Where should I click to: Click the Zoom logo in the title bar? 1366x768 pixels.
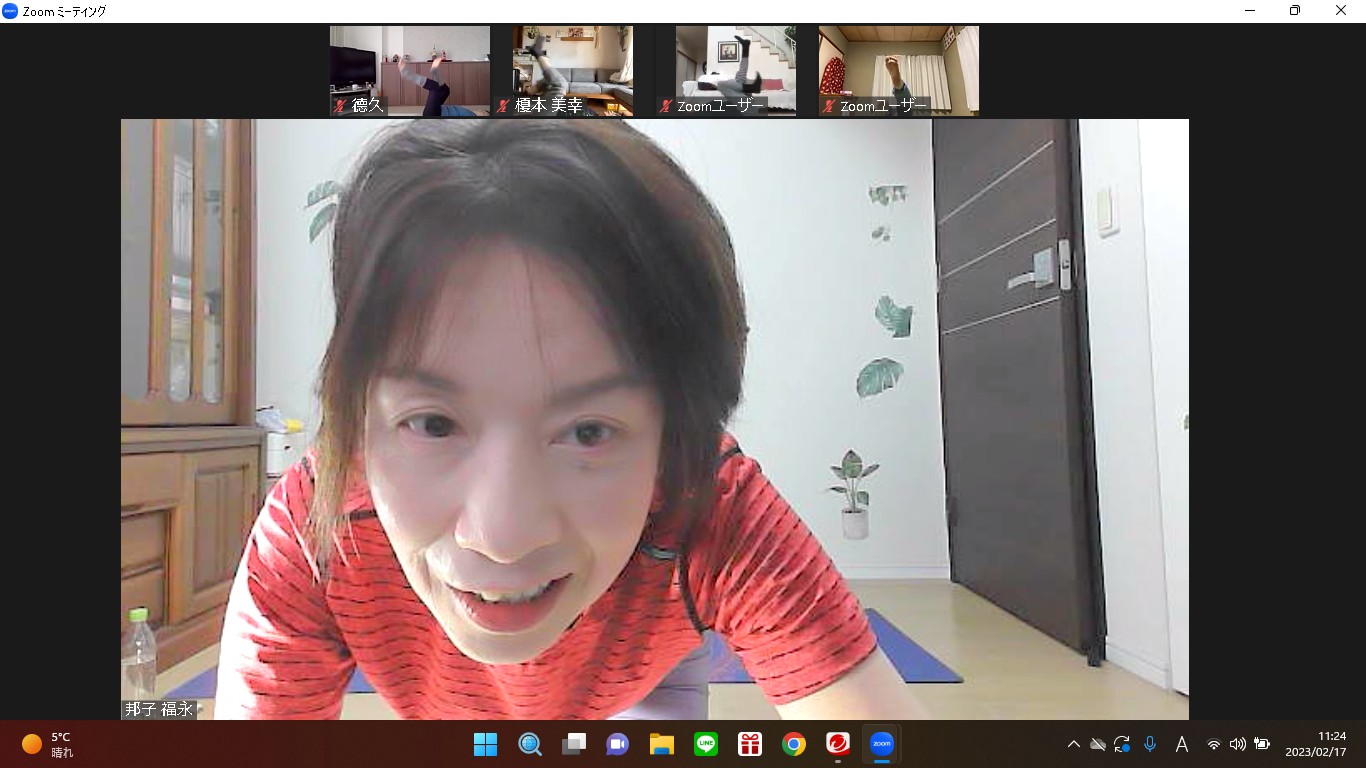tap(10, 11)
